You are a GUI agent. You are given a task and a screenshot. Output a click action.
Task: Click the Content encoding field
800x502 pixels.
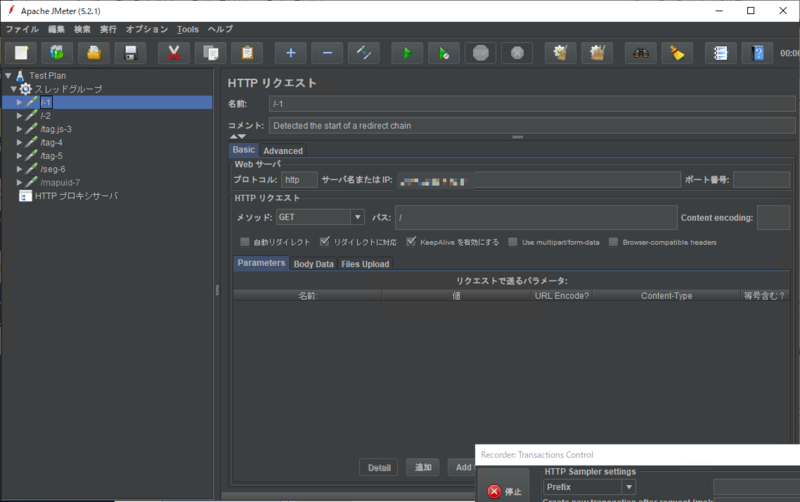(x=773, y=218)
